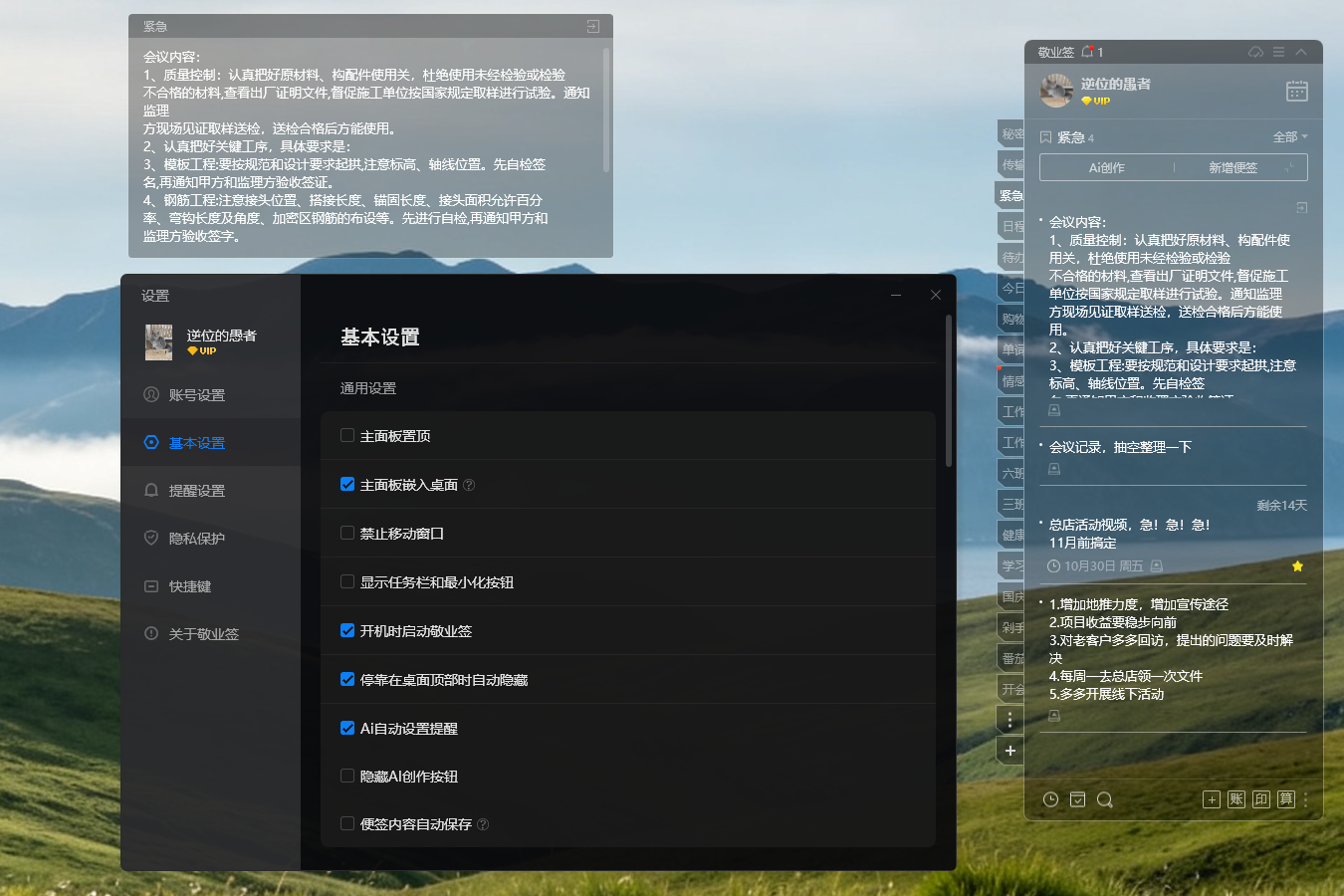
Task: Disable 开机时启动敬业签
Action: [347, 630]
